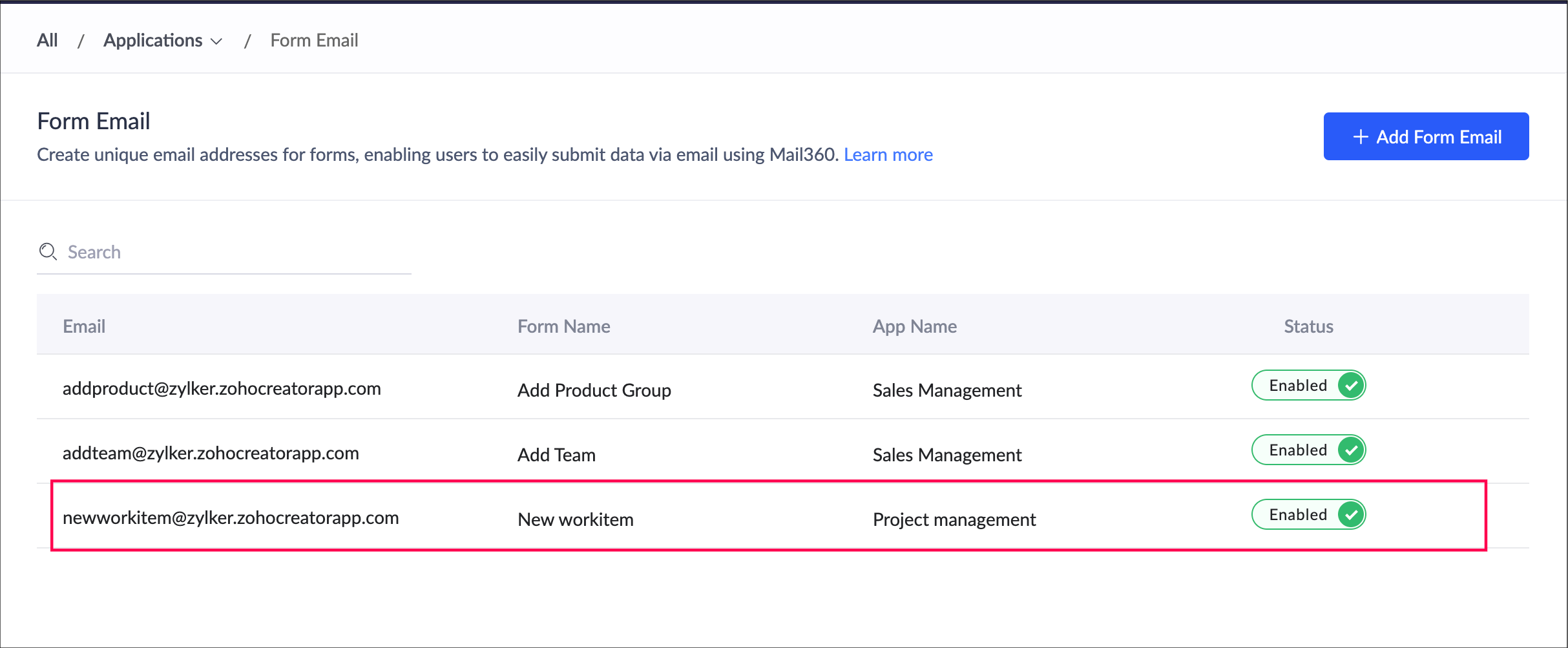Viewport: 1568px width, 648px height.
Task: Go to All in breadcrumb
Action: pos(47,41)
